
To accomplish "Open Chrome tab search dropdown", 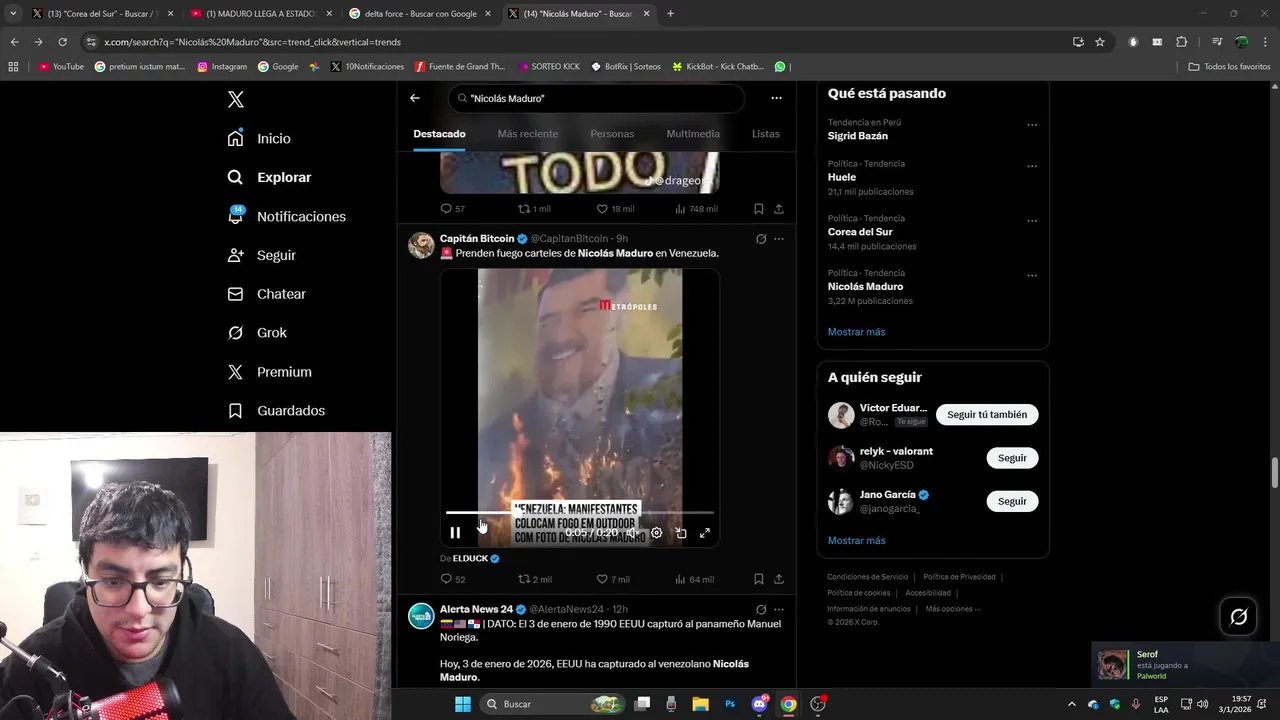I will 13,14.
